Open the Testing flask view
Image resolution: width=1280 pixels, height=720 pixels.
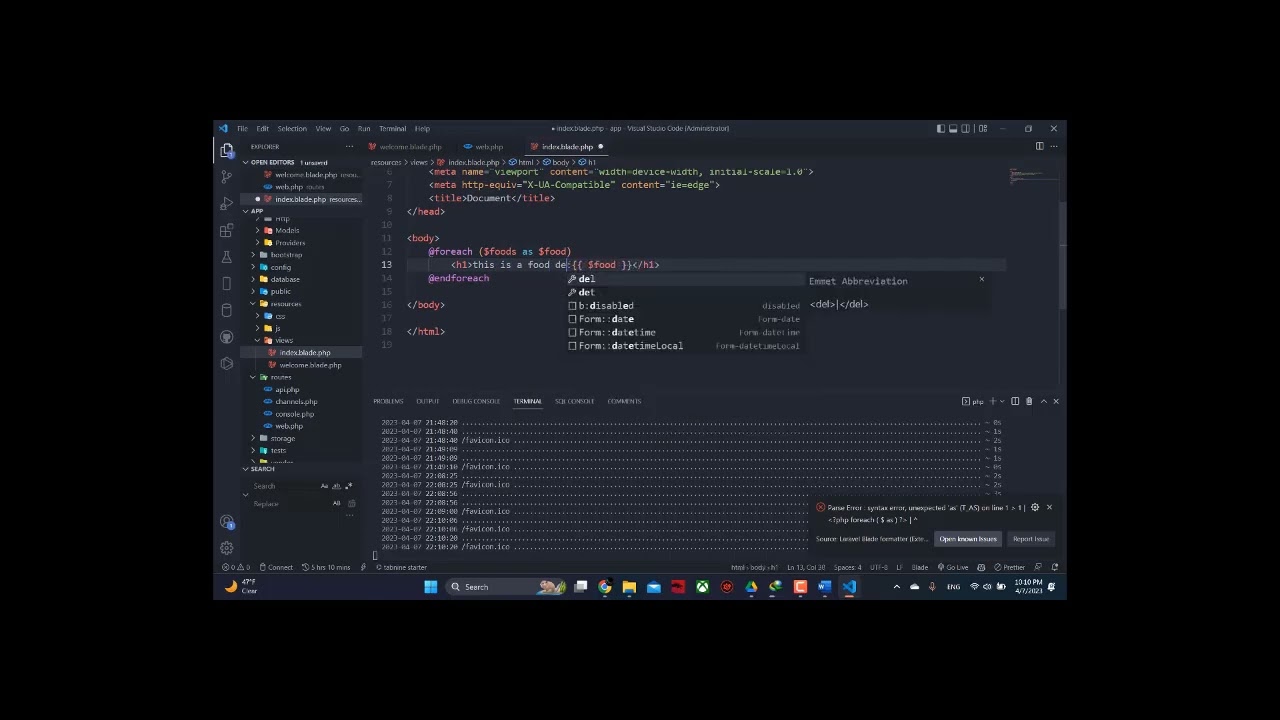[x=227, y=257]
